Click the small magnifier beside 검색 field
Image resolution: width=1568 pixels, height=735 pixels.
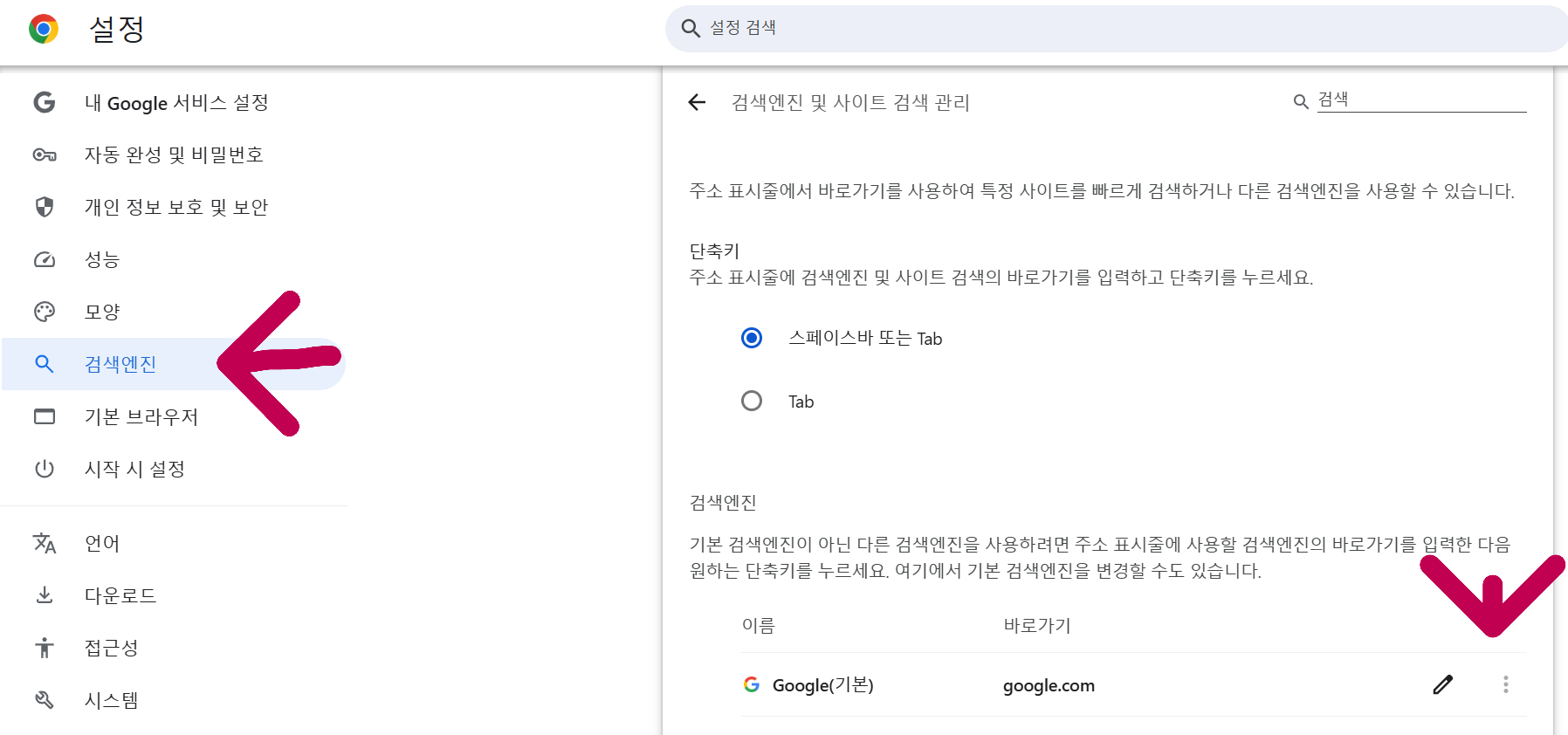pos(1301,102)
